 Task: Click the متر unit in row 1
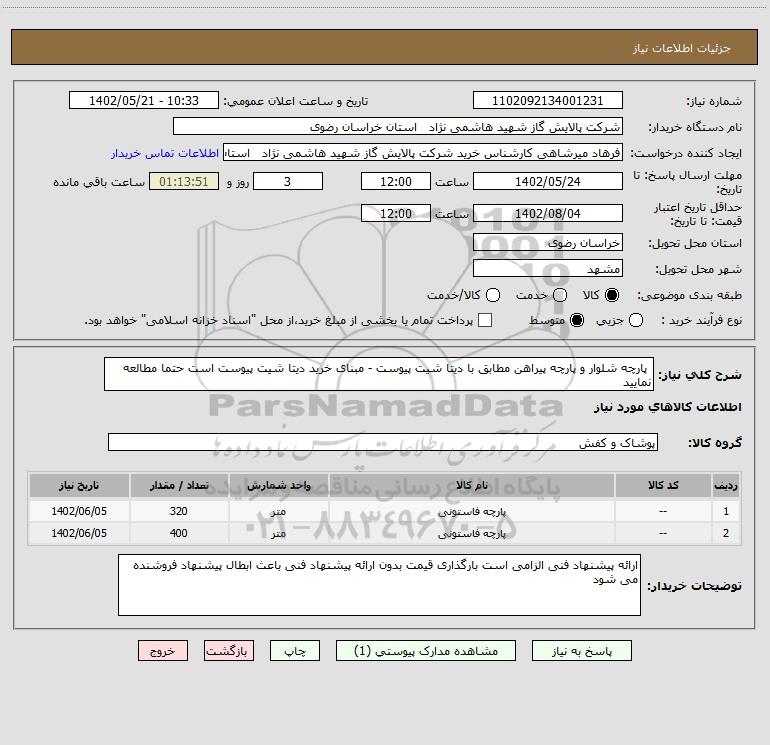click(278, 511)
